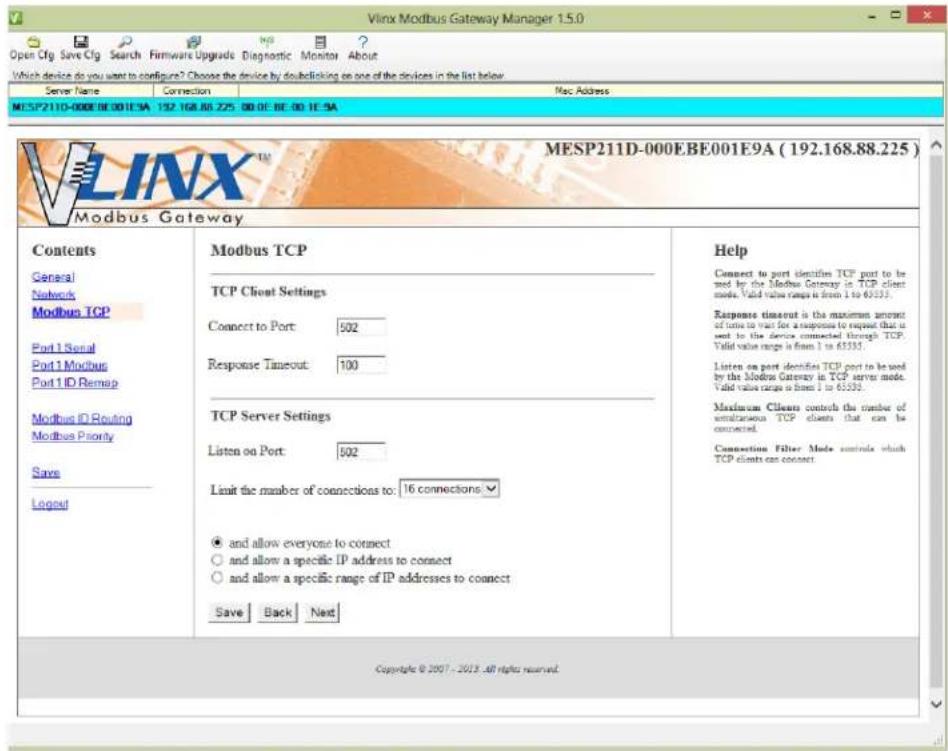Open Network settings page
Image resolution: width=948 pixels, height=751 pixels.
point(53,294)
